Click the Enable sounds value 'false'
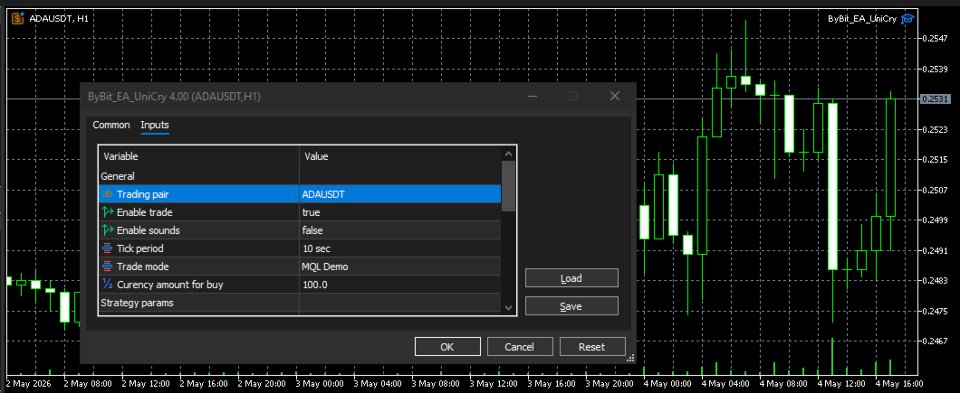 pyautogui.click(x=312, y=230)
